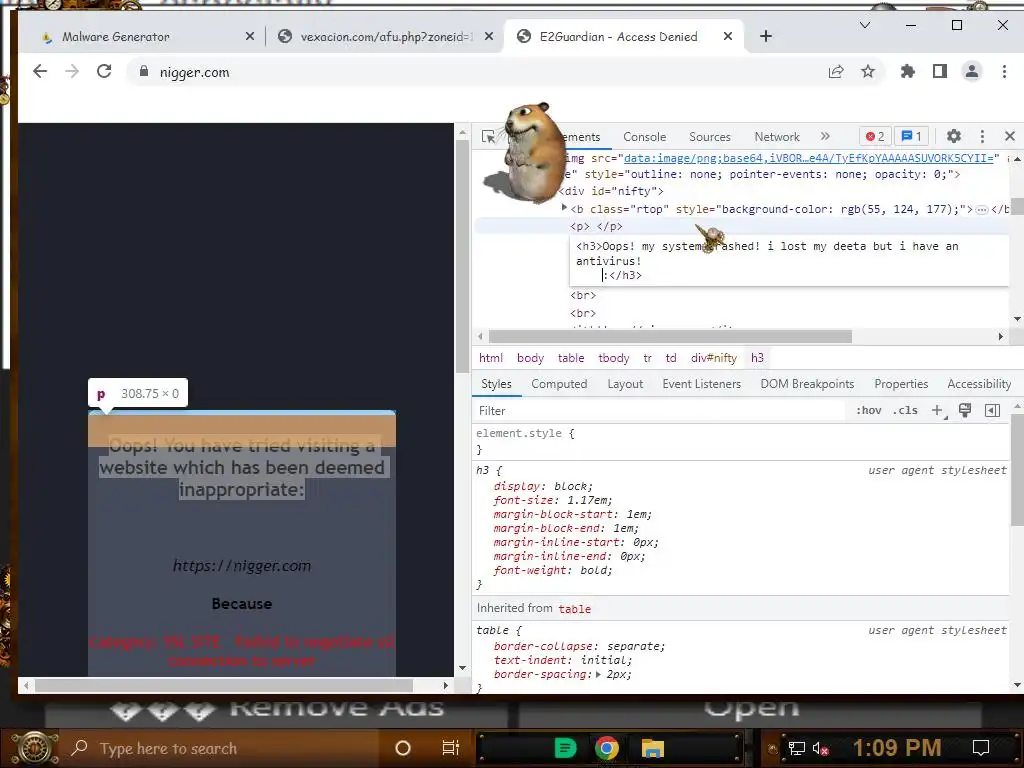Show the 1 issue badge
Image resolution: width=1024 pixels, height=768 pixels.
coord(912,136)
